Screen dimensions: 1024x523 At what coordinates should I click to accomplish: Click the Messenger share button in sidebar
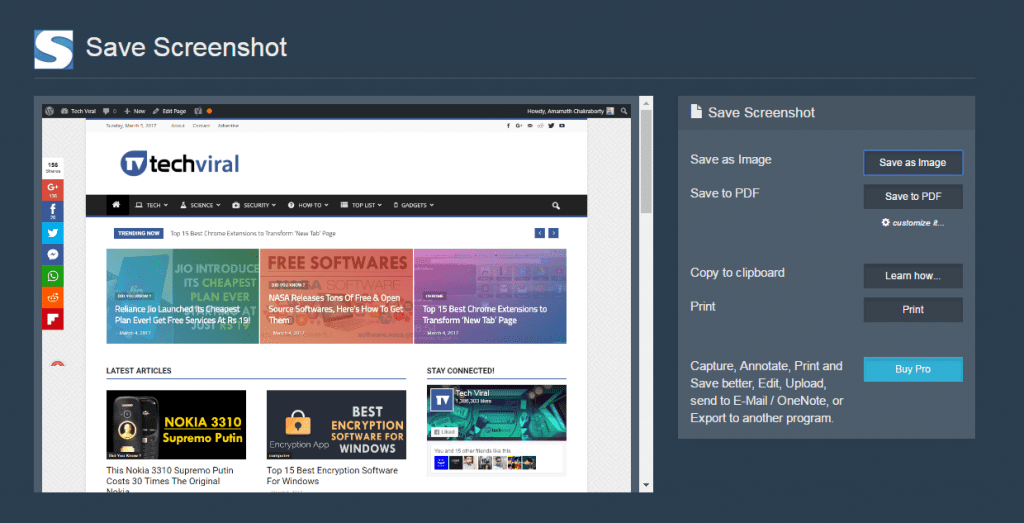click(53, 255)
